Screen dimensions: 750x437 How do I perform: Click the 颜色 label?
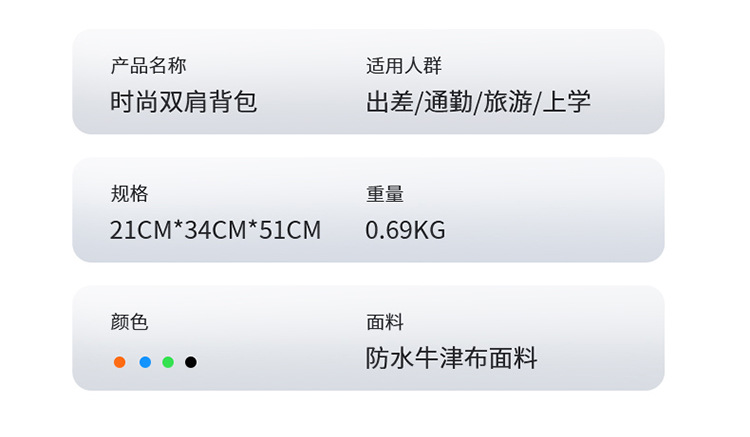click(x=129, y=322)
